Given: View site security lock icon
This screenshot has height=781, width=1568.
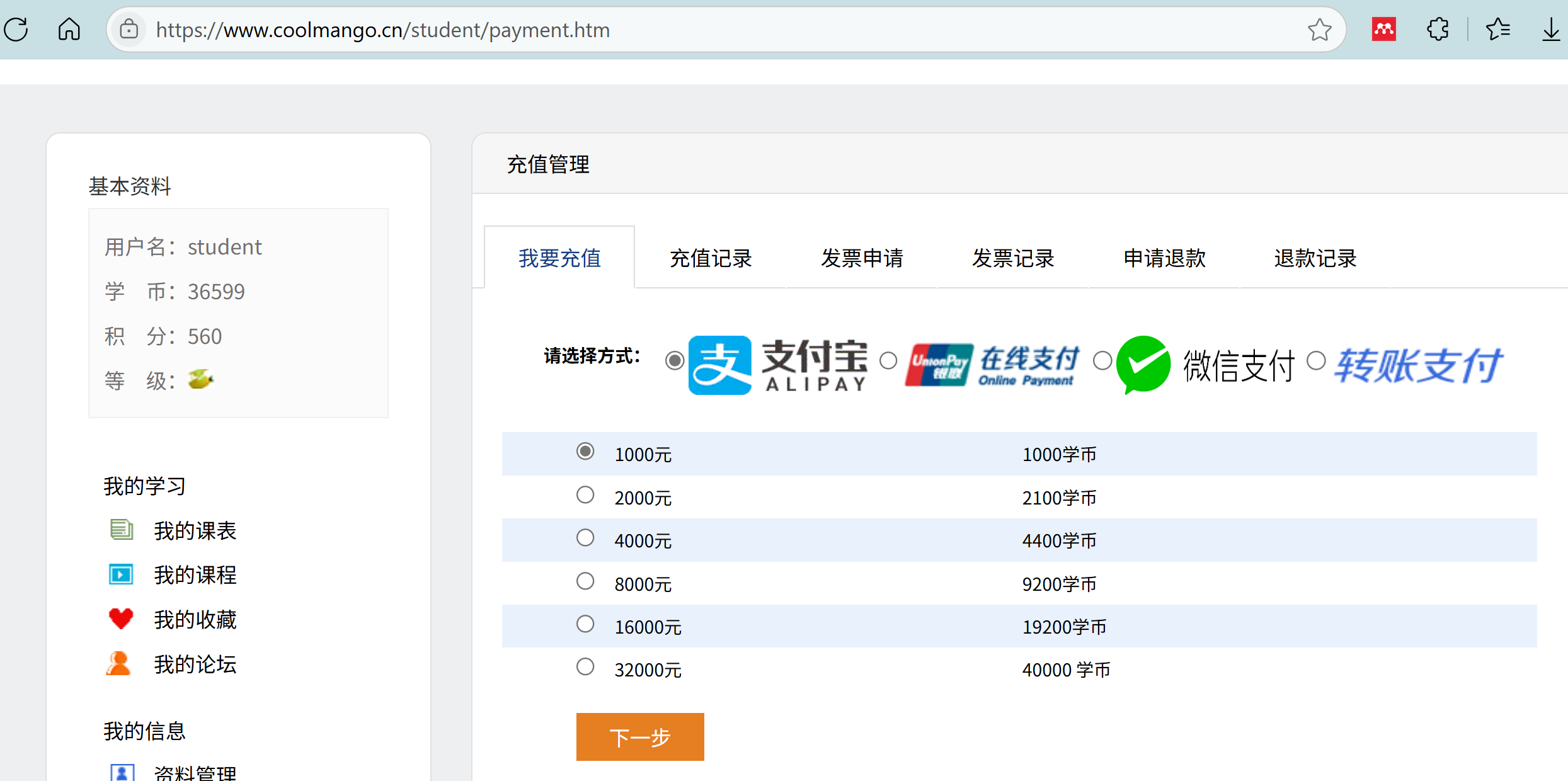Looking at the screenshot, I should 129,30.
